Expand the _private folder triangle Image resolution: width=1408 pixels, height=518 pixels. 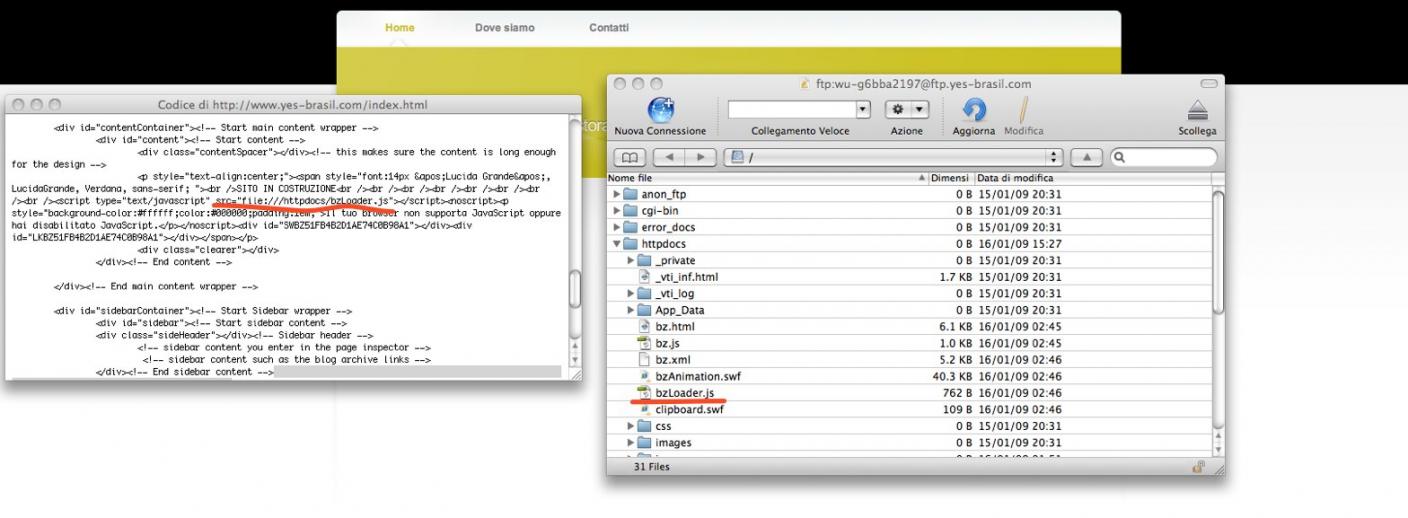[631, 260]
